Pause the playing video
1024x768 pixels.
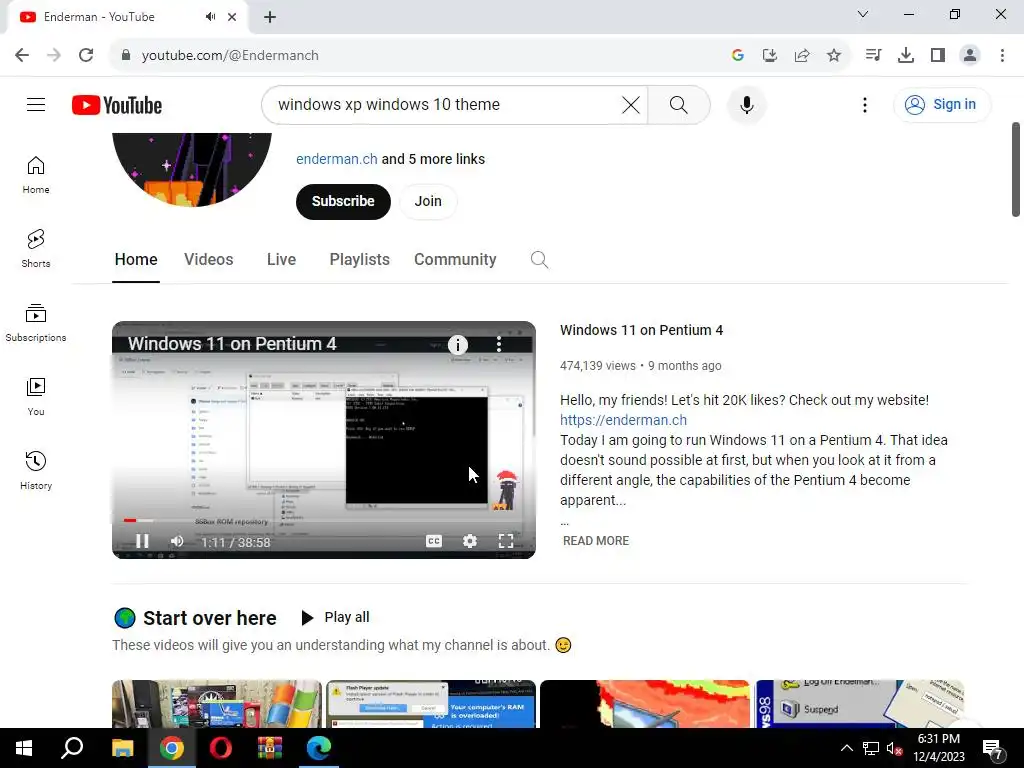point(142,541)
